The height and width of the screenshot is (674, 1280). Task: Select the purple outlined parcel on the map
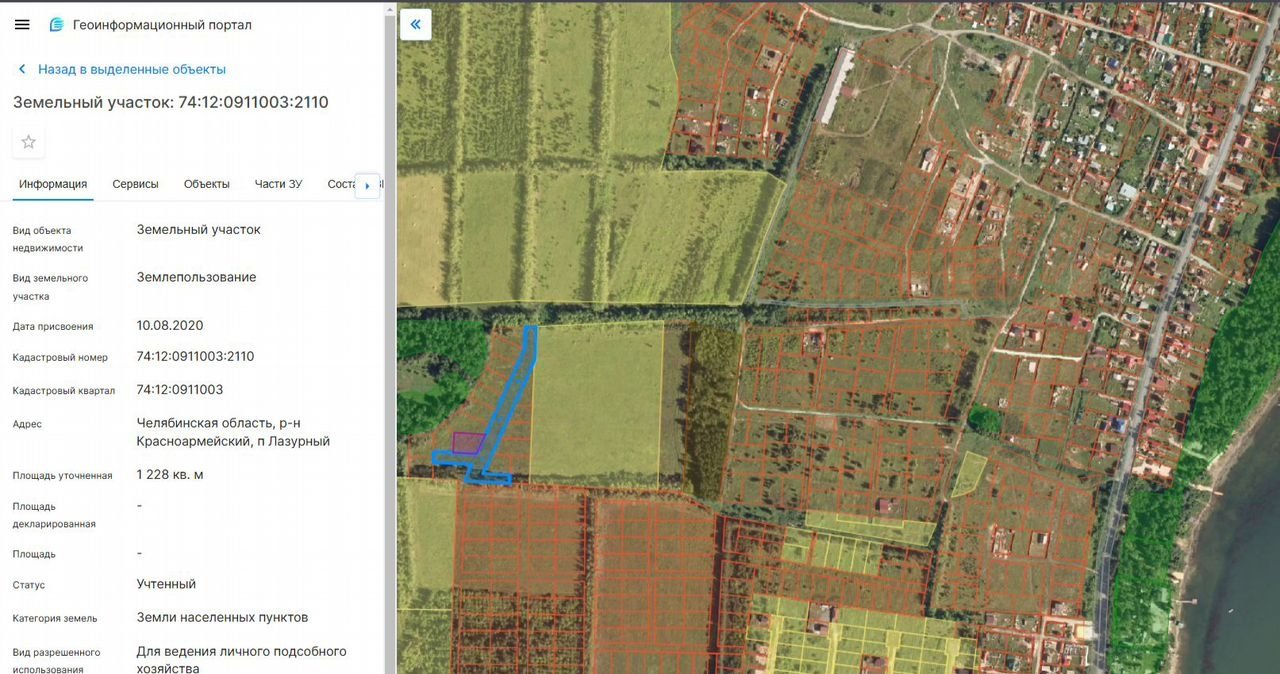click(x=466, y=442)
